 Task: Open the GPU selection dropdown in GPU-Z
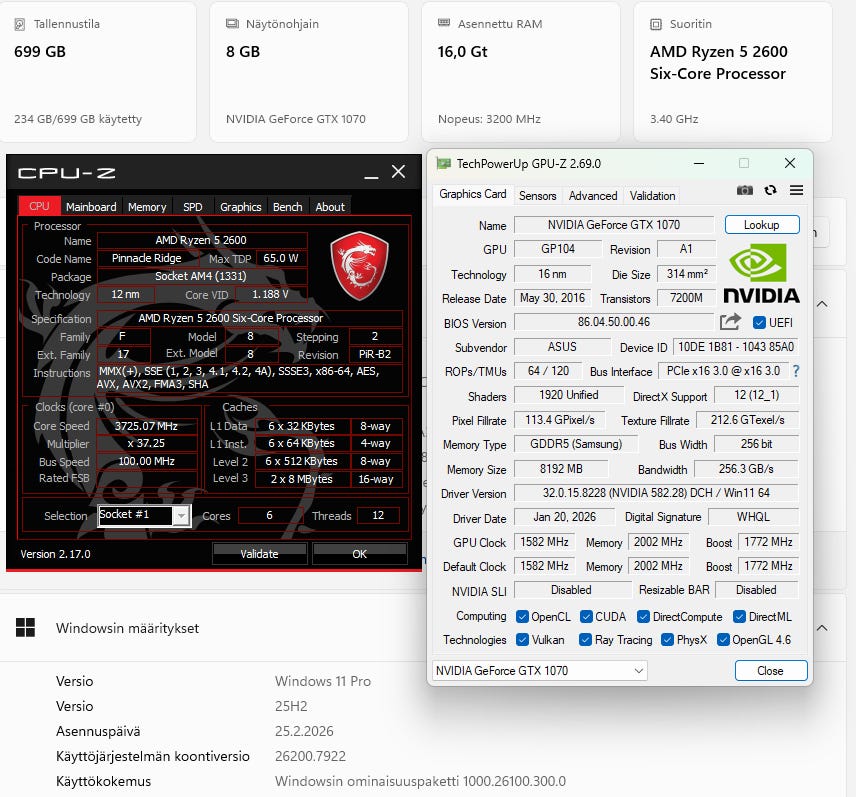539,670
